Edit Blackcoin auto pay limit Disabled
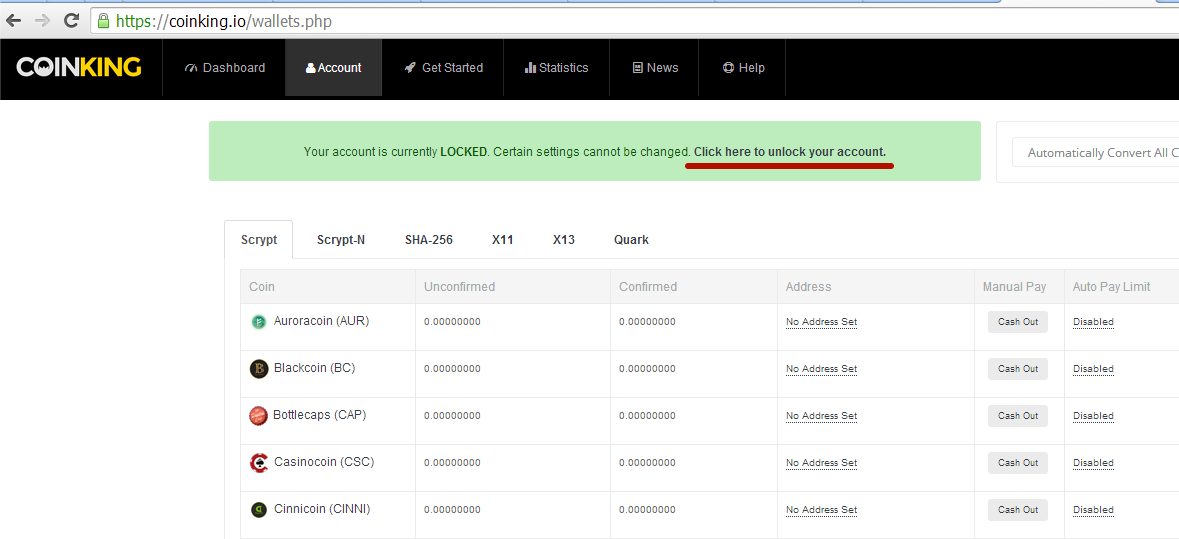The width and height of the screenshot is (1179, 539). [x=1093, y=369]
